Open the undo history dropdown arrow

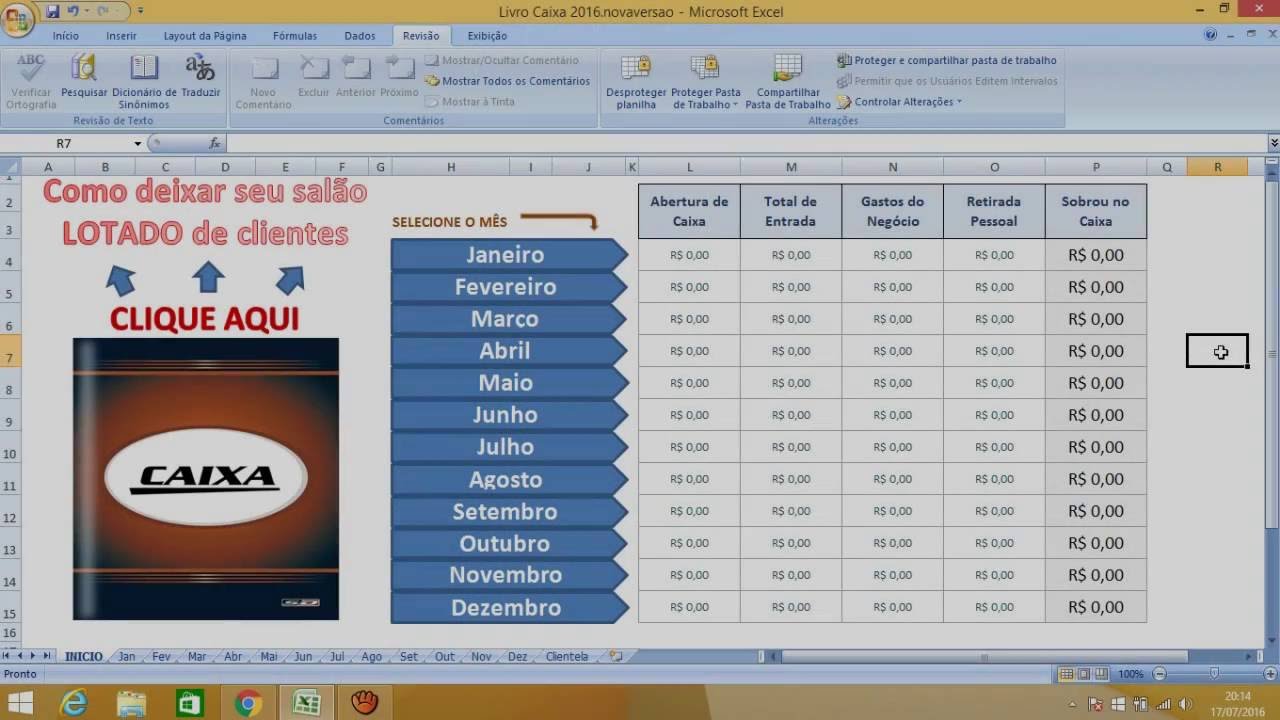pos(86,12)
